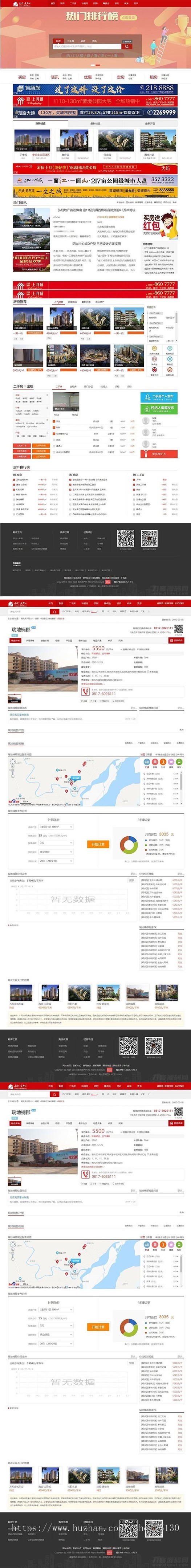Click the left QR code in home page footer
191x1568 pixels.
125,538
